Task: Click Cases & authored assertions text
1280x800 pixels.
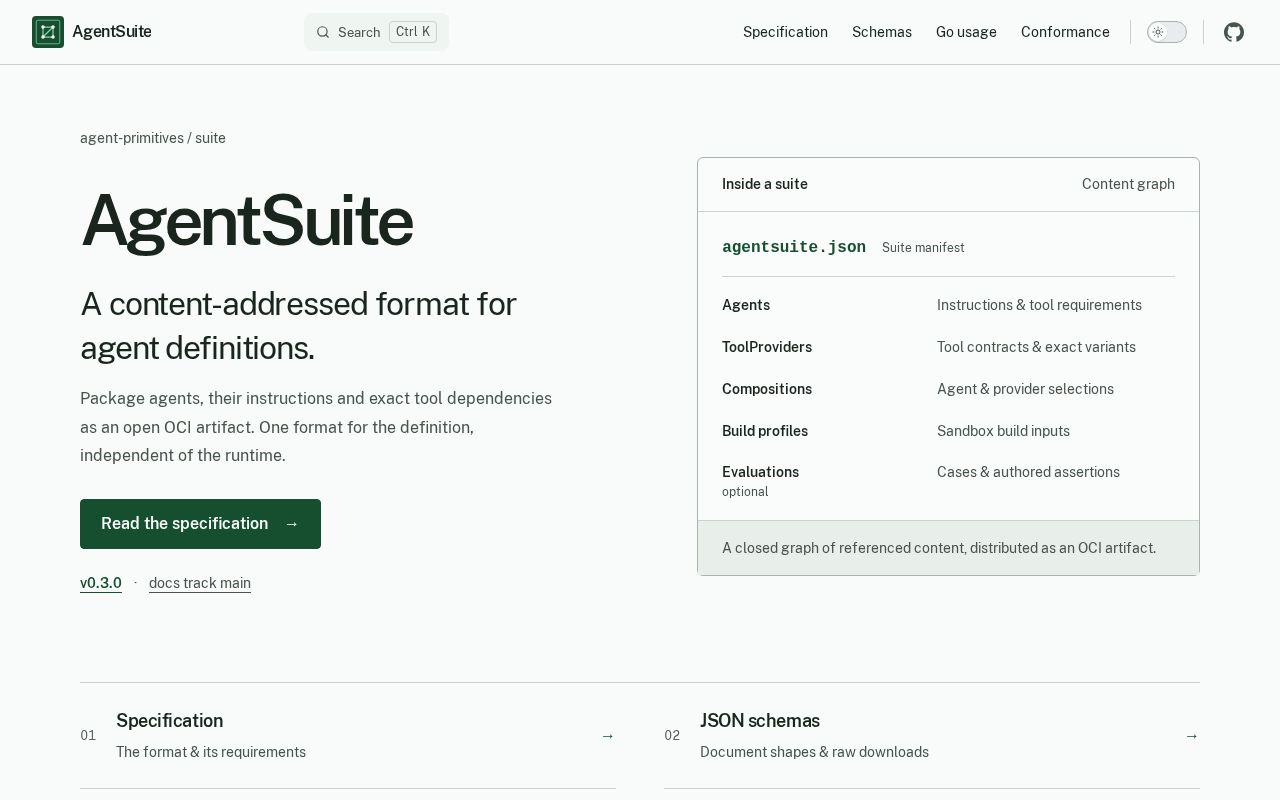Action: click(x=1028, y=472)
